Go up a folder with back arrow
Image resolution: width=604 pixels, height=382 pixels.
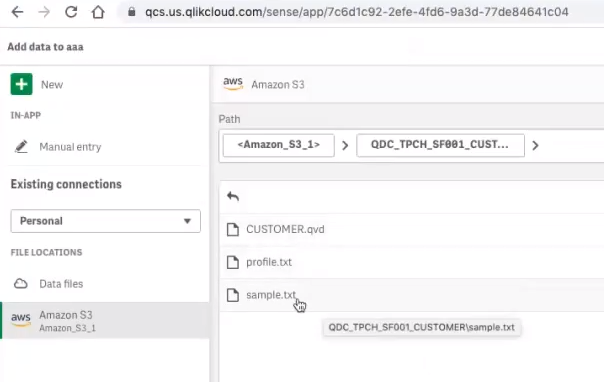[x=233, y=196]
